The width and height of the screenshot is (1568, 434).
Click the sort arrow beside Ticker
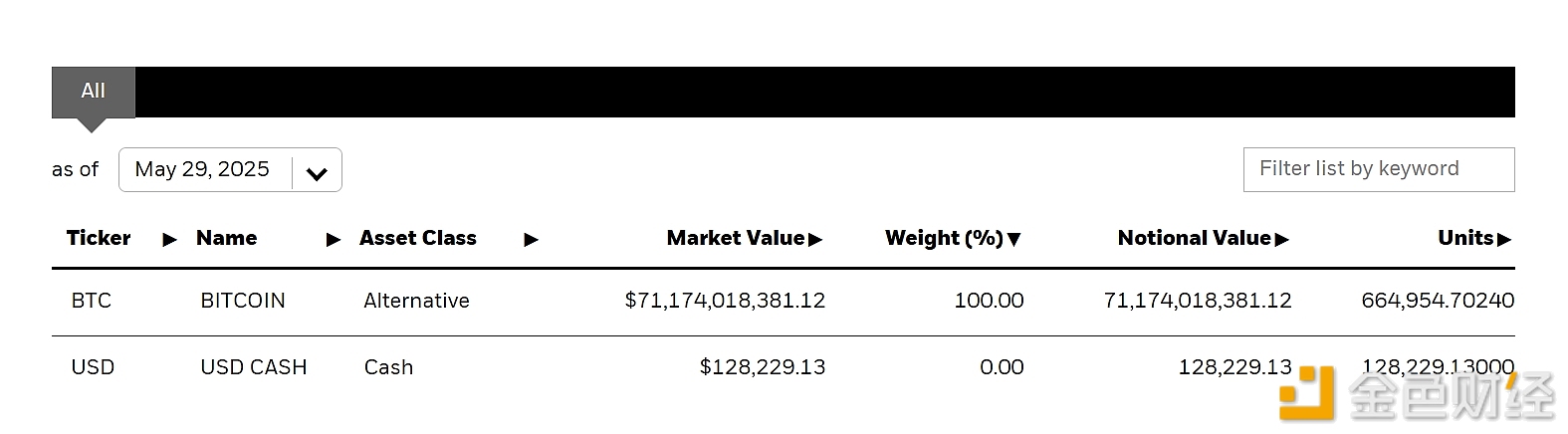pos(170,240)
